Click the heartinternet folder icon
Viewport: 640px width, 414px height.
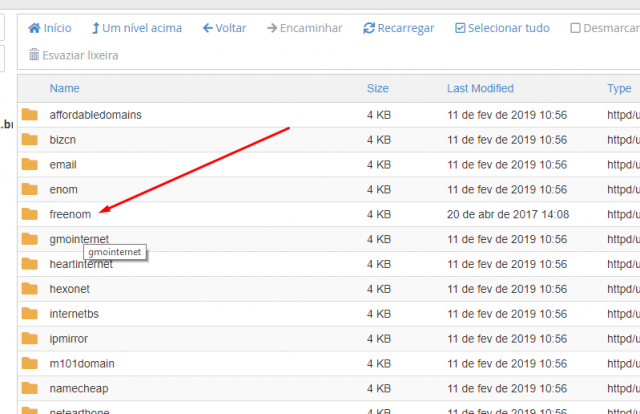click(30, 264)
